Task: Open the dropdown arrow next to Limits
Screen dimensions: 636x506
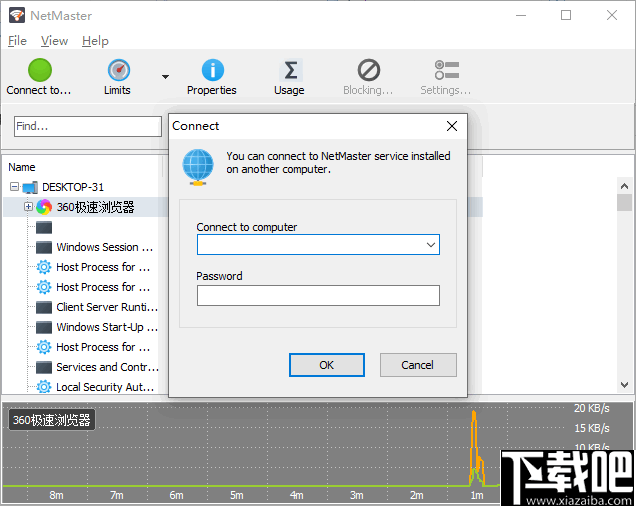Action: coord(165,77)
